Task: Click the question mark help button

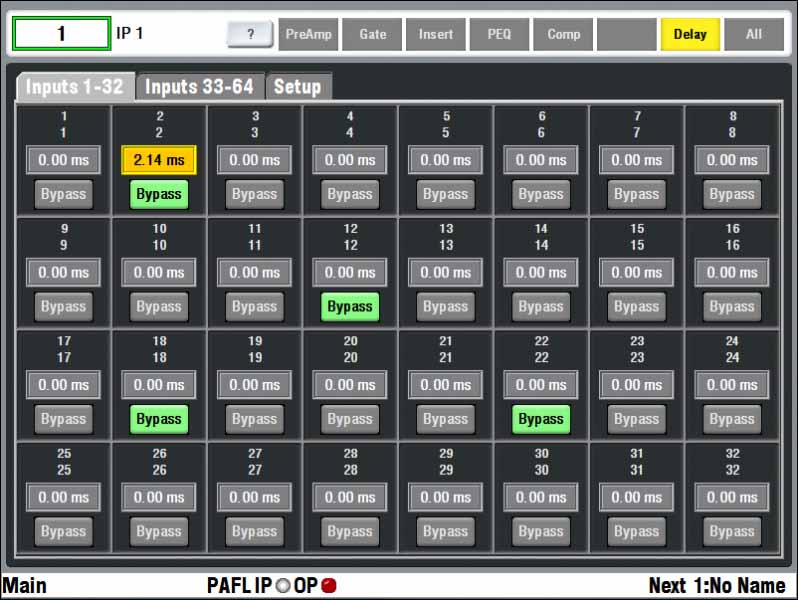Action: 250,34
